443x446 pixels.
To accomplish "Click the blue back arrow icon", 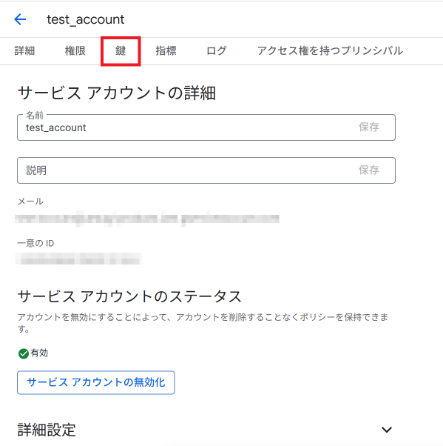I will [x=20, y=19].
